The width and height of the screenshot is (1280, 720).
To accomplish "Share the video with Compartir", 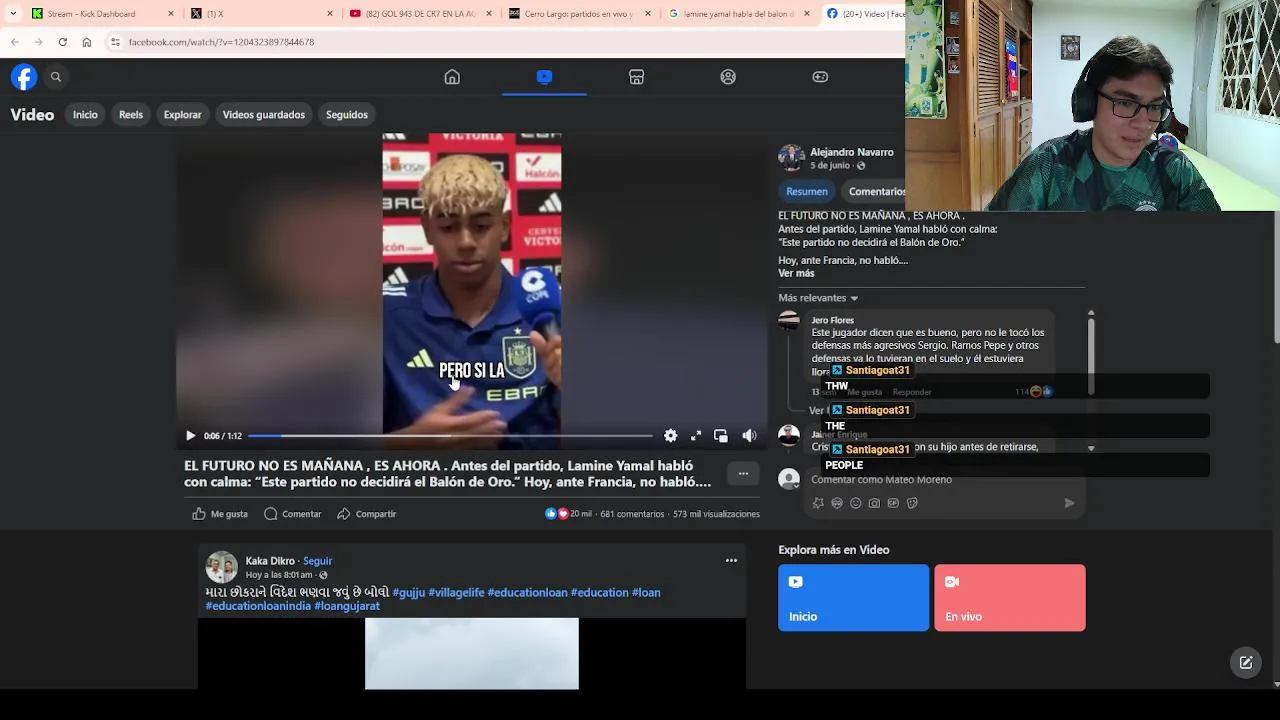I will (x=367, y=514).
